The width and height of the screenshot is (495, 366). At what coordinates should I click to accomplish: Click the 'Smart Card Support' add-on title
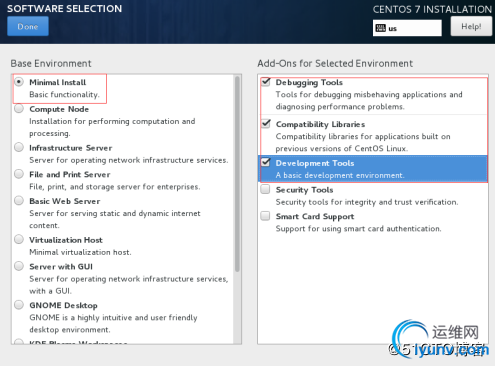click(x=315, y=216)
